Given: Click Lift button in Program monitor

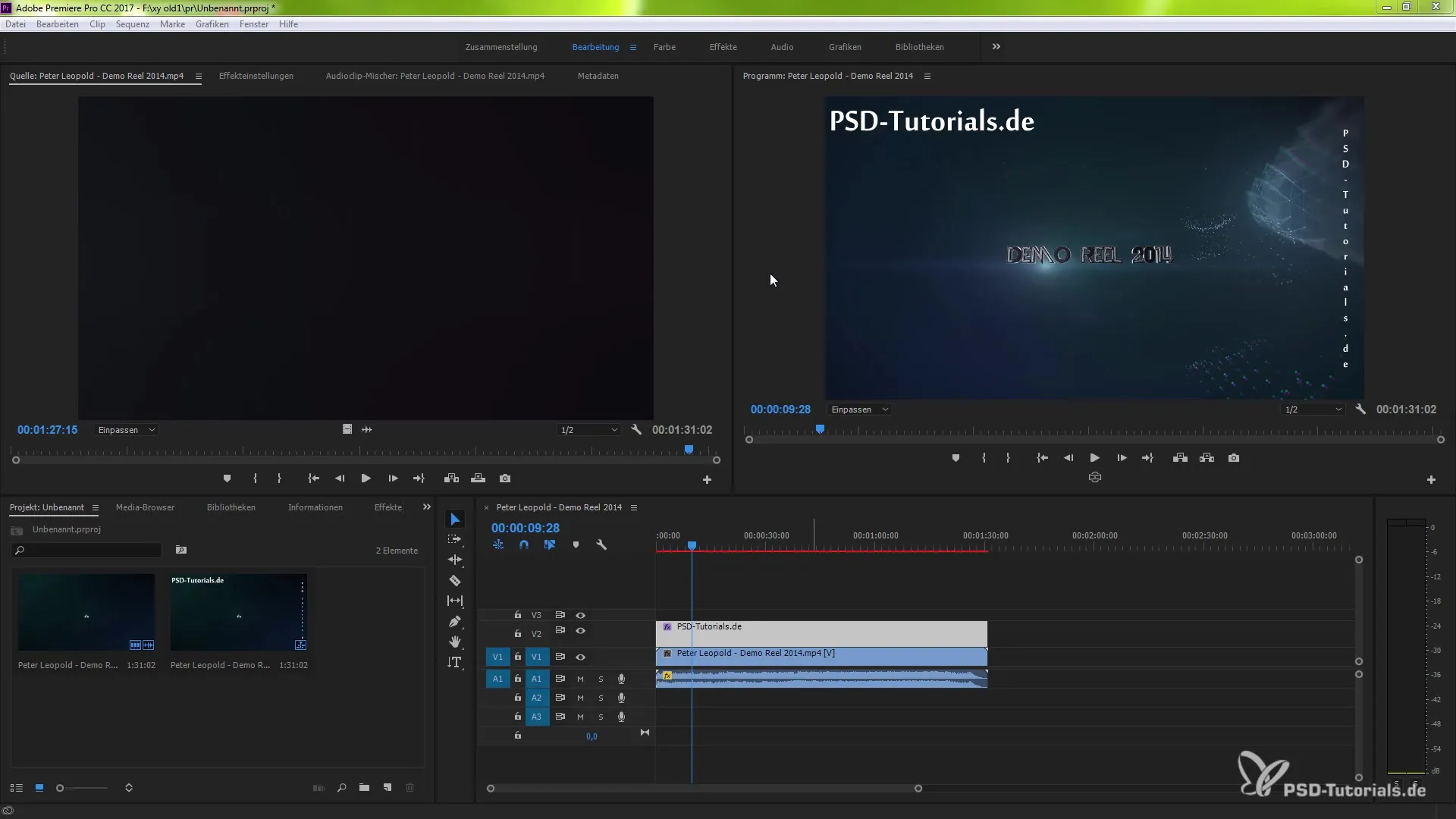Looking at the screenshot, I should [1180, 458].
